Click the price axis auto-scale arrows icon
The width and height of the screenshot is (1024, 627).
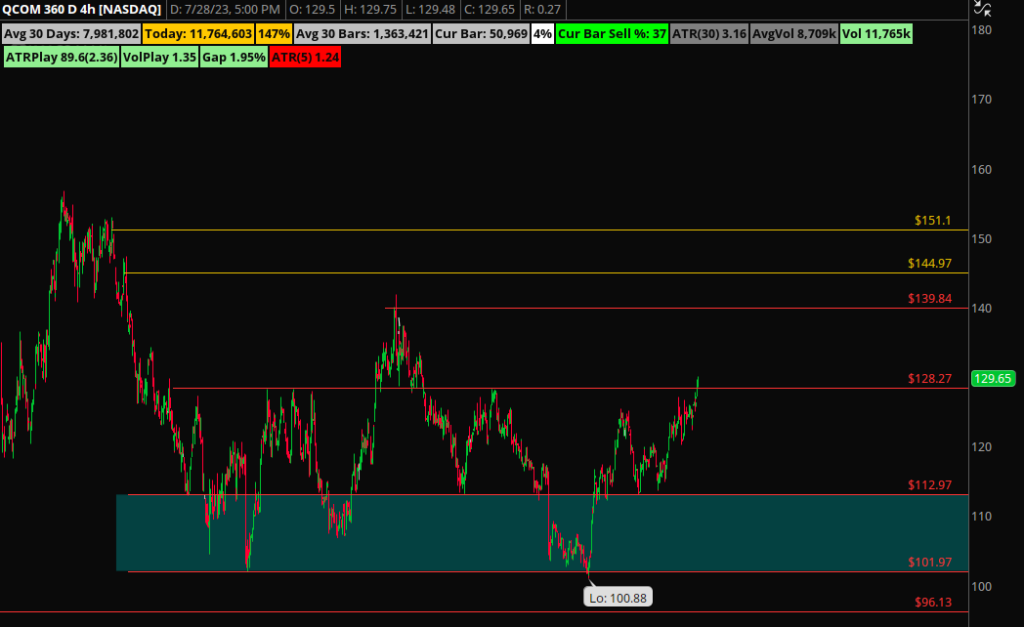click(x=982, y=9)
